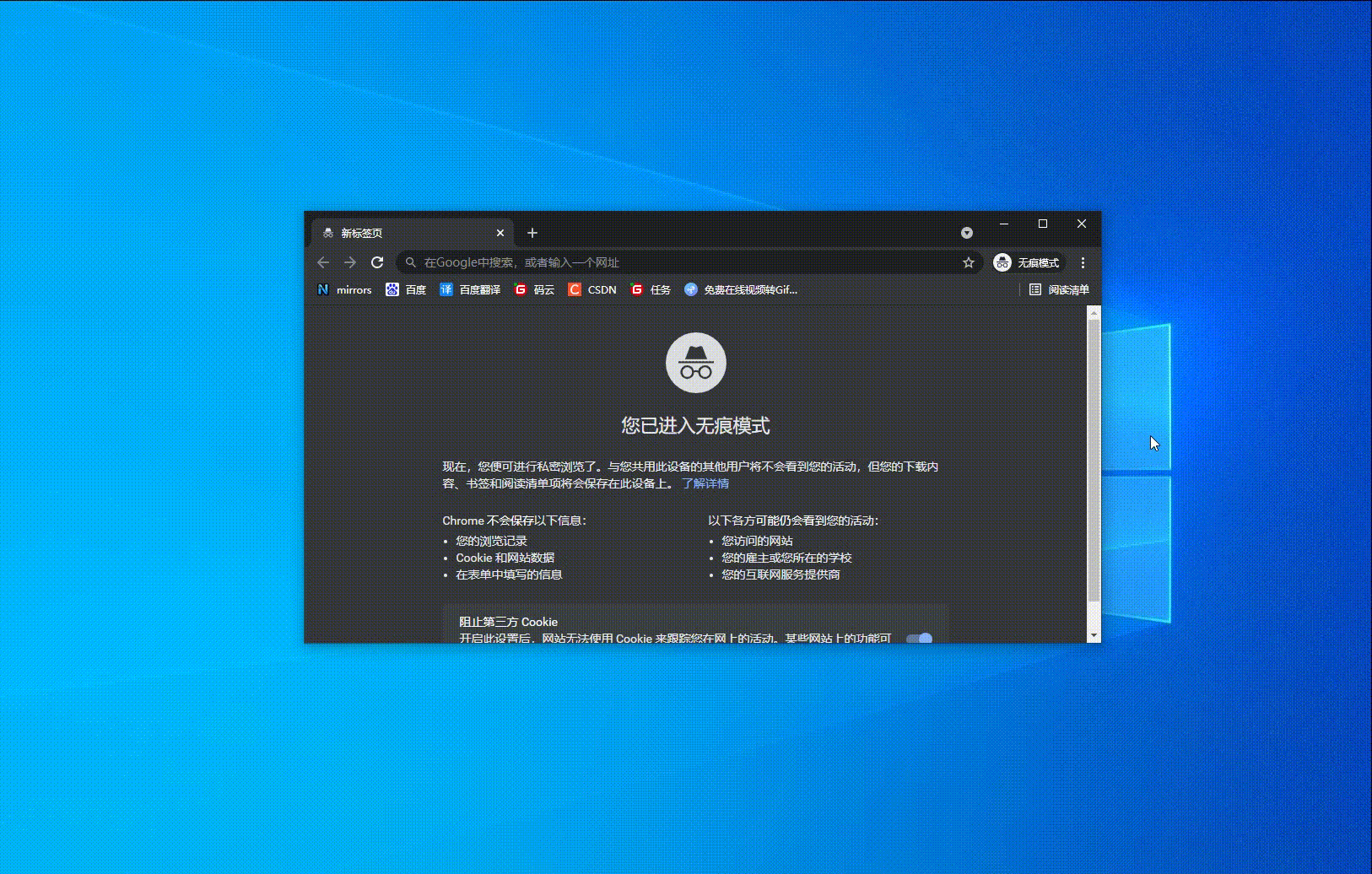This screenshot has width=1372, height=874.
Task: Click the 您访问的网站 list item
Action: (757, 541)
